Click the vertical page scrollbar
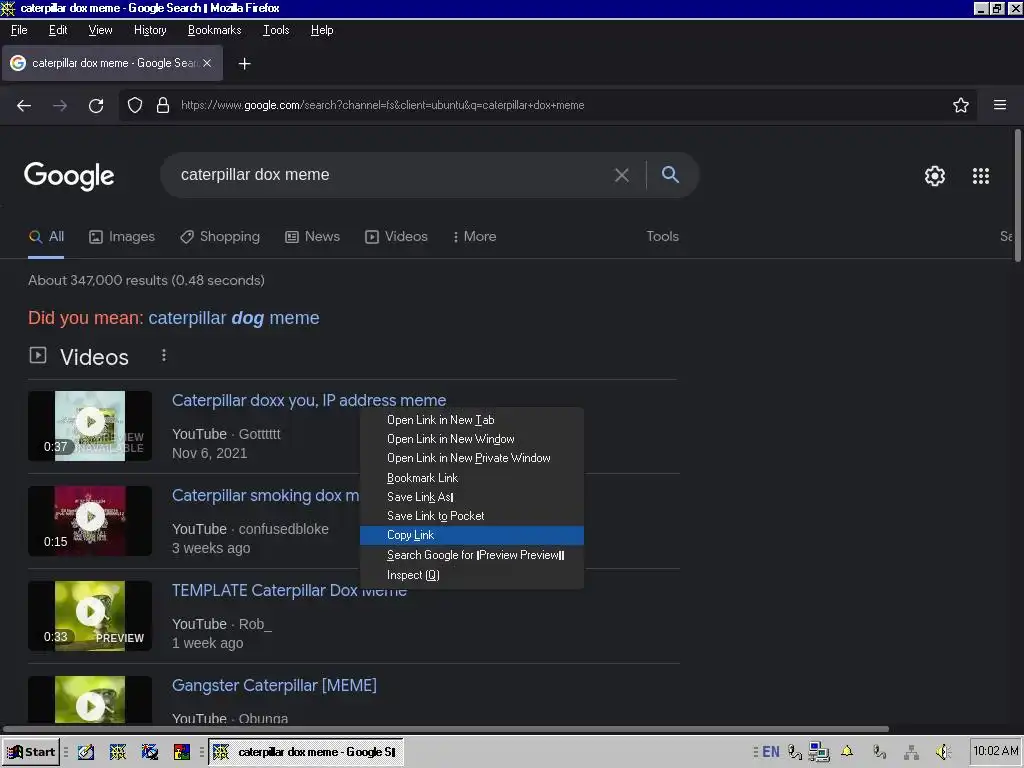Image resolution: width=1024 pixels, height=768 pixels. click(1017, 196)
